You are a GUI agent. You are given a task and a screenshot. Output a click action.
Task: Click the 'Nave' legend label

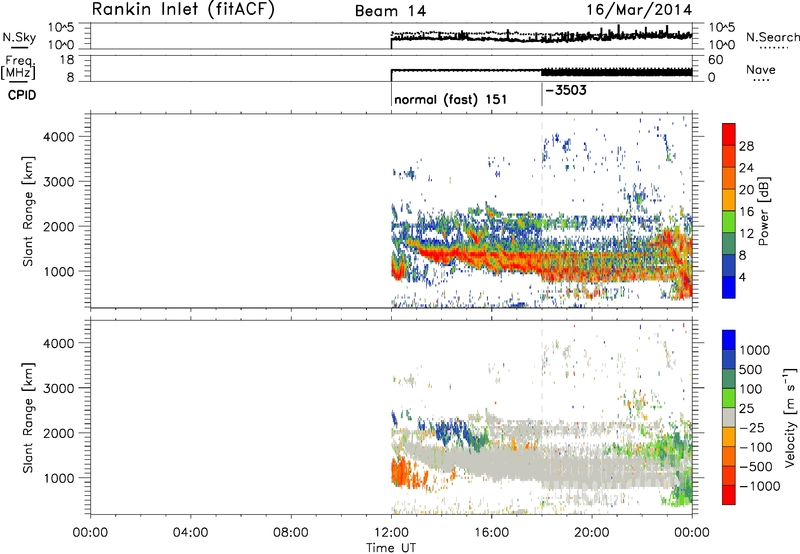point(761,69)
